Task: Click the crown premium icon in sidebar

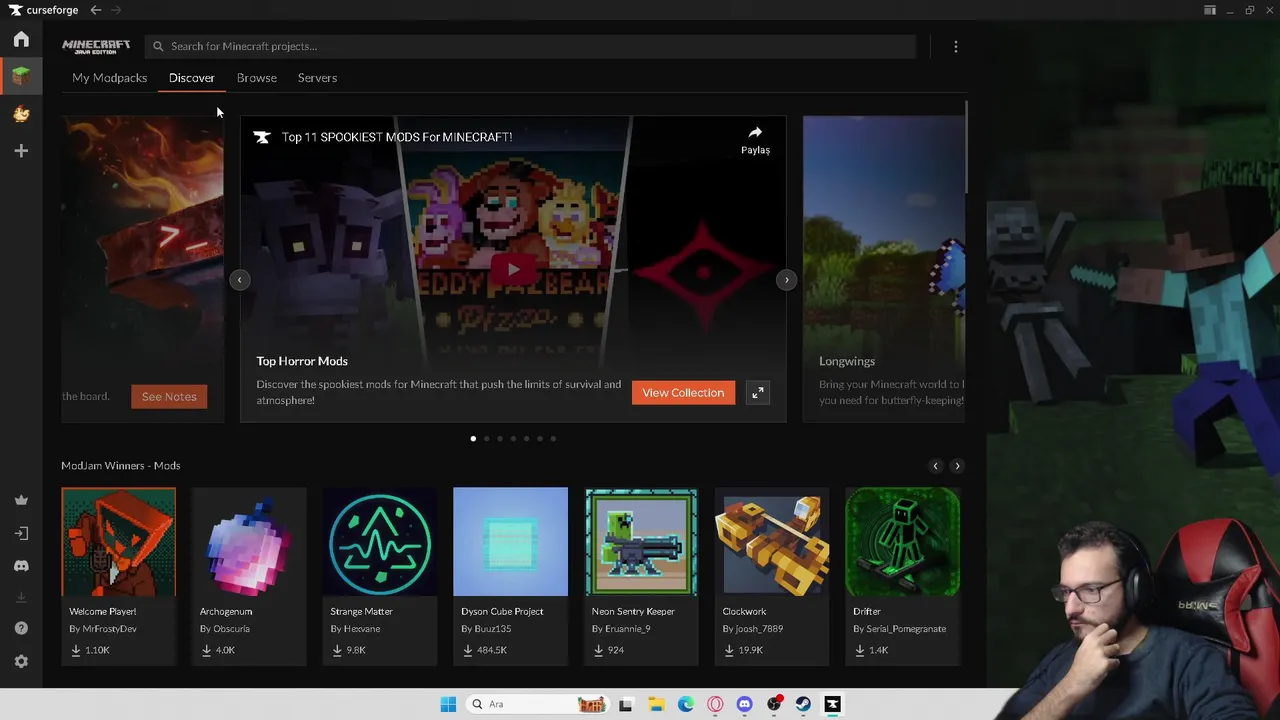Action: [21, 500]
